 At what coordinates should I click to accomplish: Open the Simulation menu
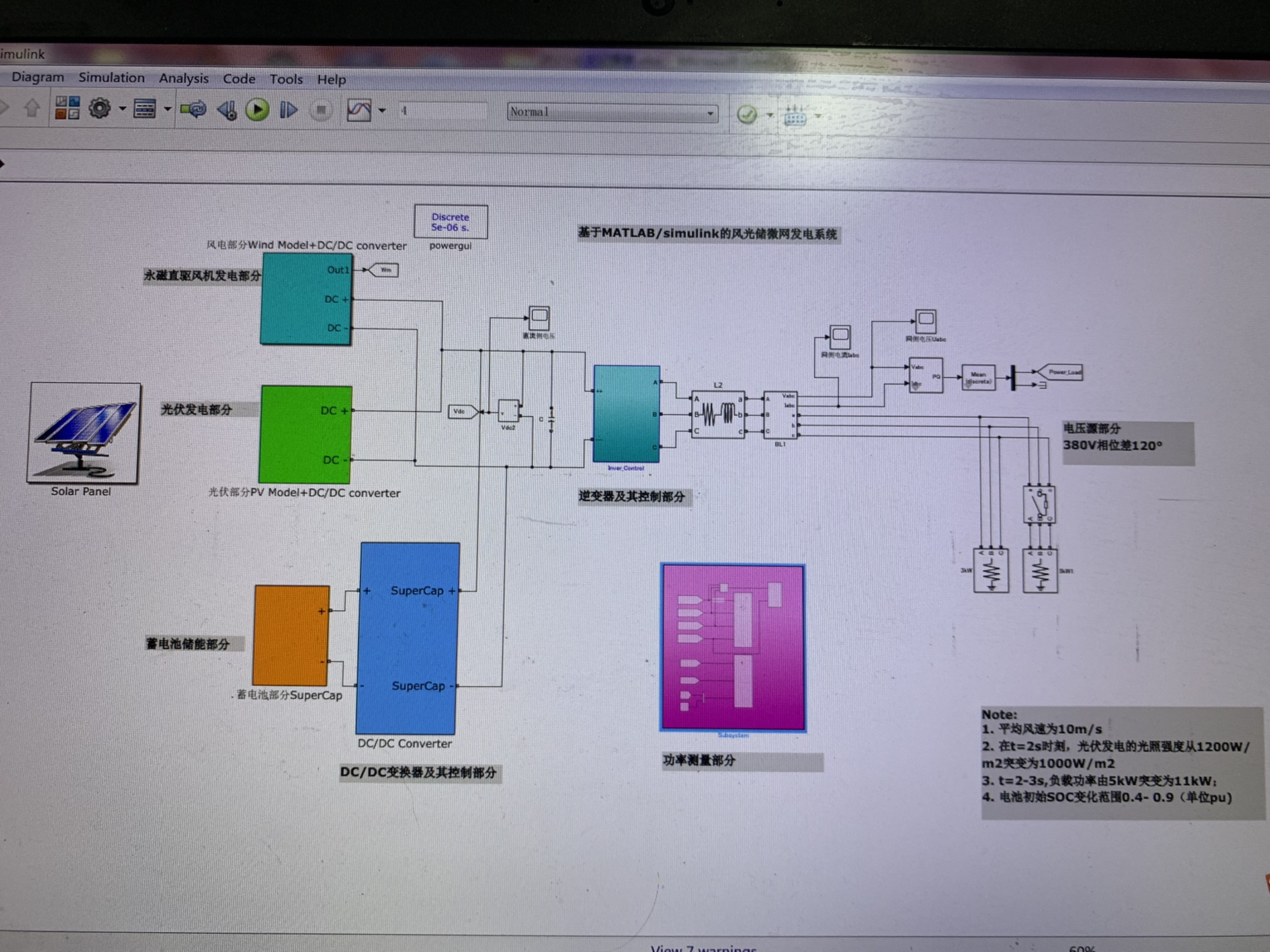point(111,77)
